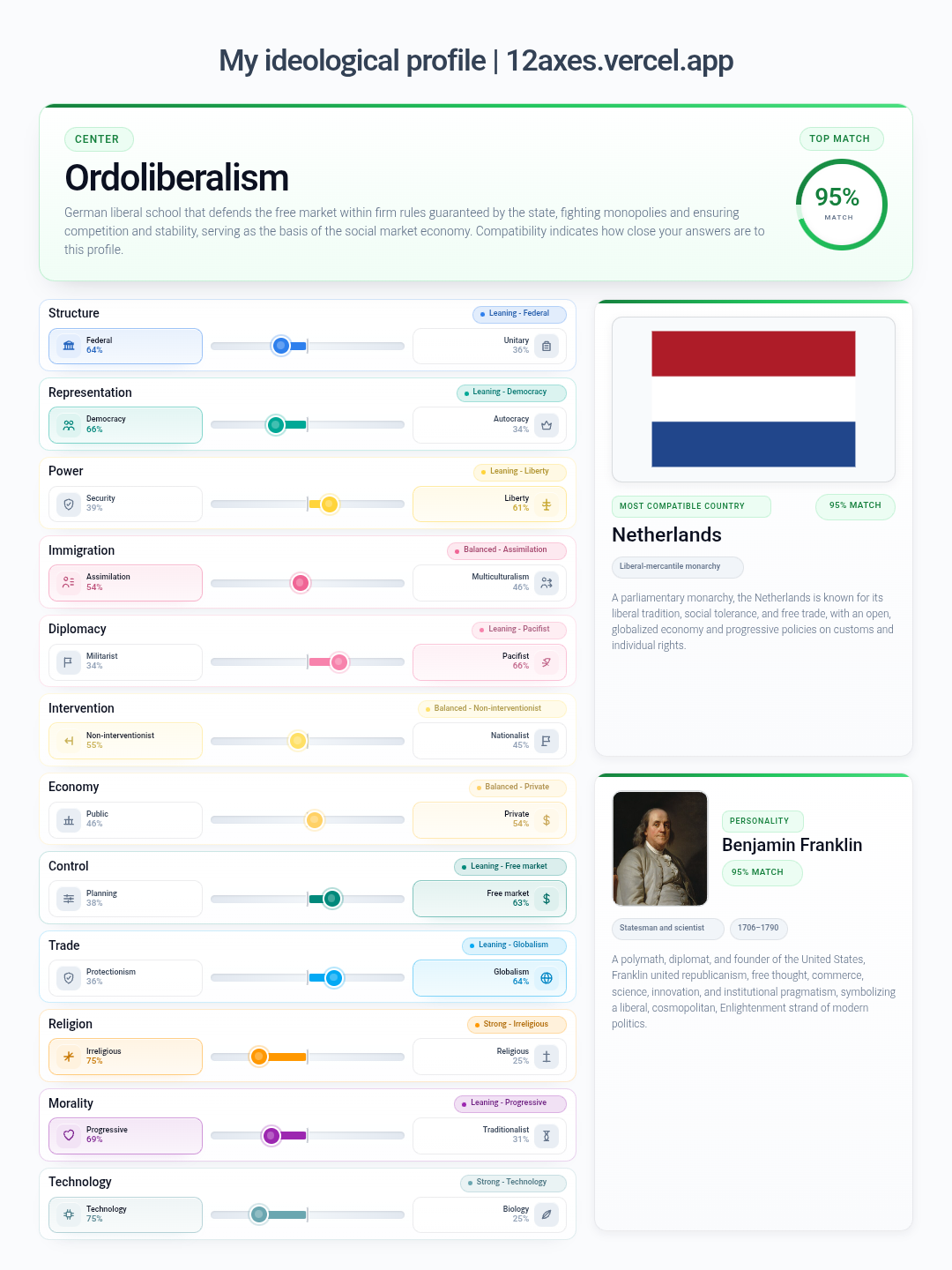Click the TOP MATCH label badge
The image size is (952, 1270).
[840, 138]
